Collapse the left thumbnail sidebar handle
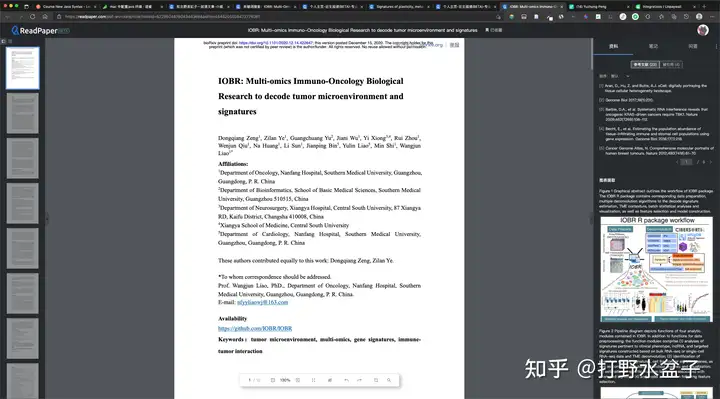 [46, 219]
